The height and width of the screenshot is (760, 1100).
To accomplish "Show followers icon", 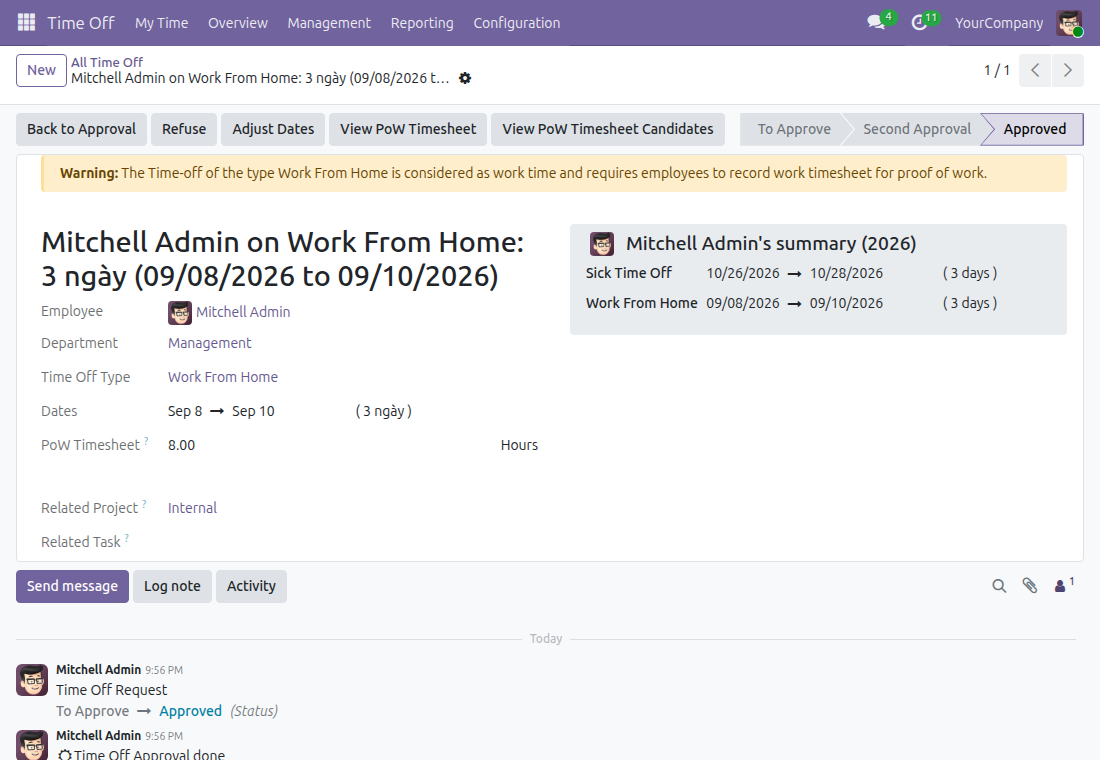I will [x=1064, y=585].
